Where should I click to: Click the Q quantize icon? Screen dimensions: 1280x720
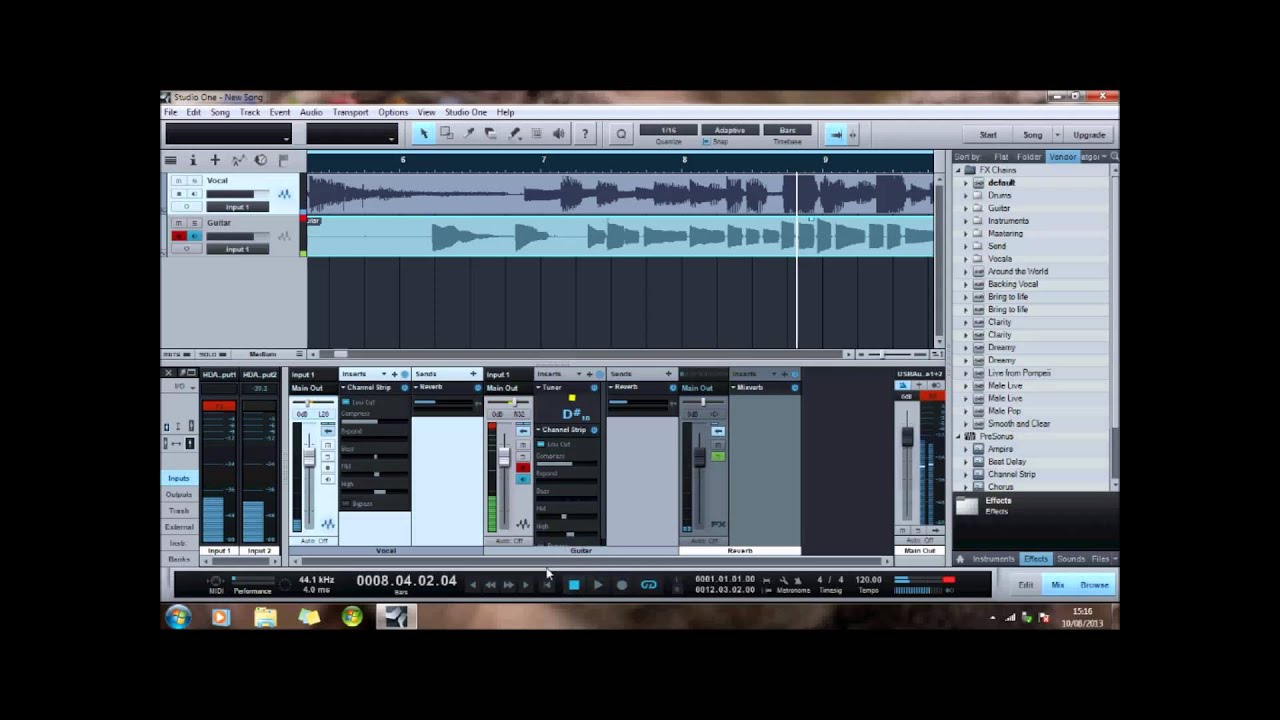point(621,134)
